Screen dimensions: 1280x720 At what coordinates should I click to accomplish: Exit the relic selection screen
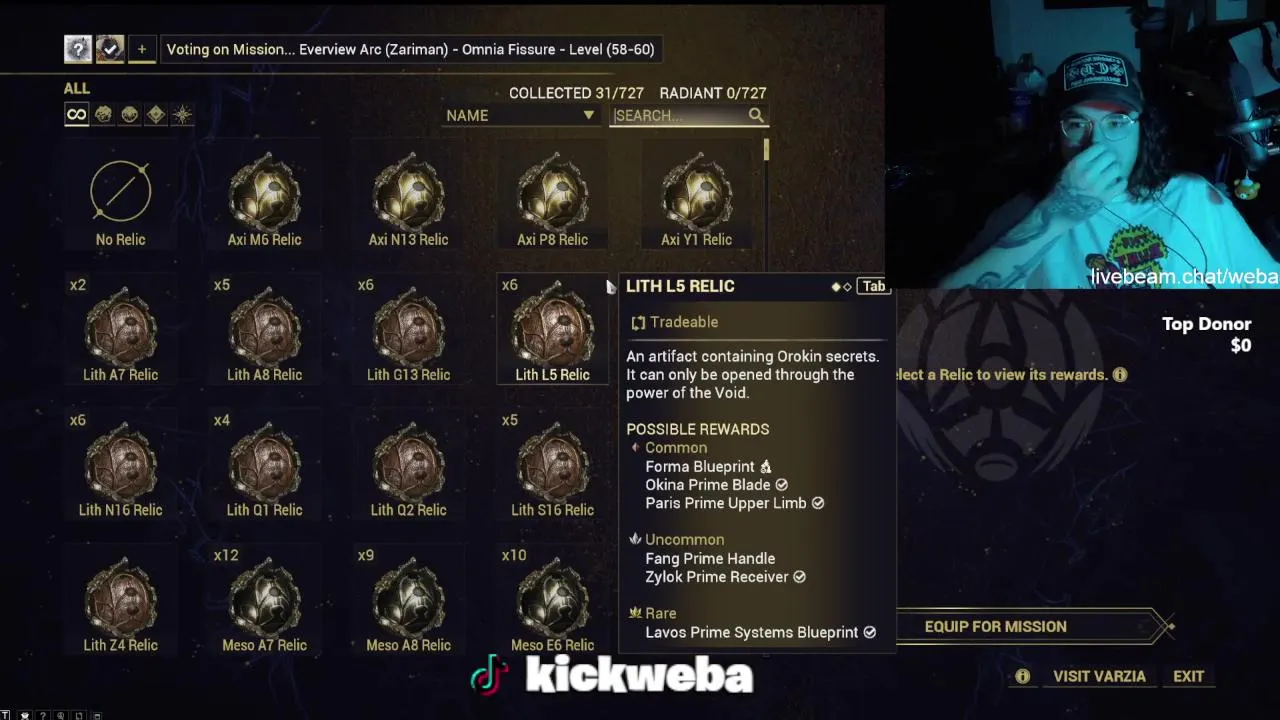[x=1188, y=676]
